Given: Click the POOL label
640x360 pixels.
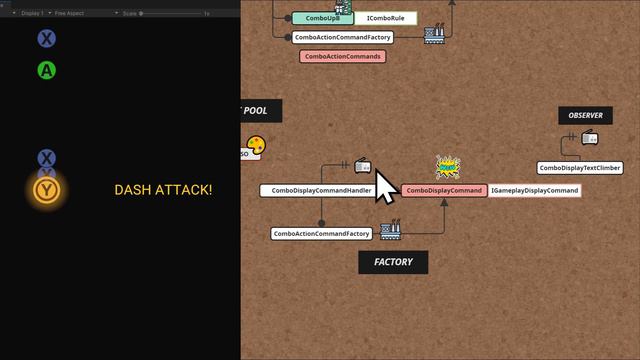Looking at the screenshot, I should [262, 111].
